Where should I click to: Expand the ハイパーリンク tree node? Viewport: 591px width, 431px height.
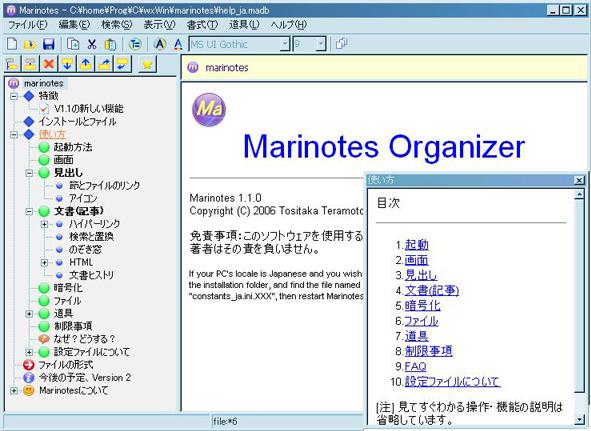[x=44, y=224]
